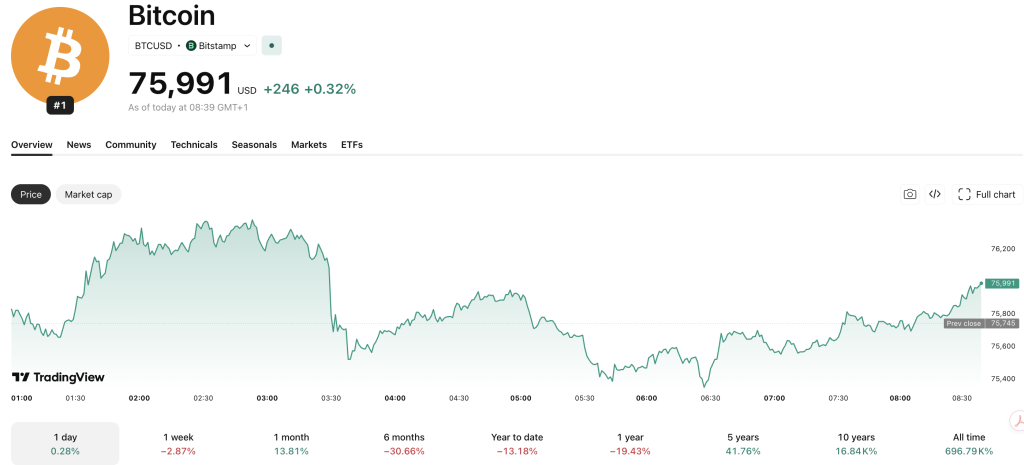The height and width of the screenshot is (465, 1024).
Task: Open the BTCUSD Bitstamp symbol dropdown
Action: click(192, 45)
